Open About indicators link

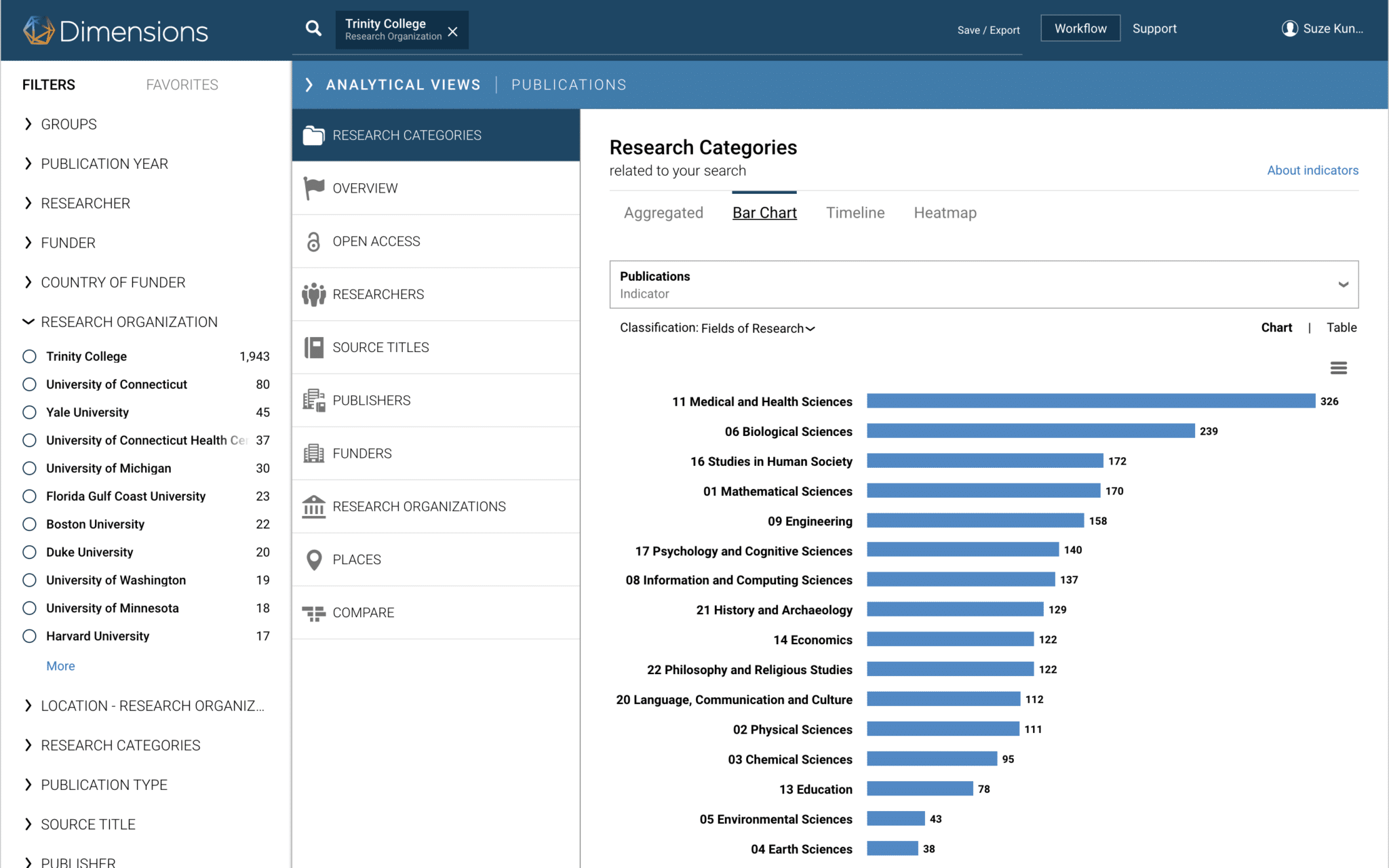coord(1312,170)
